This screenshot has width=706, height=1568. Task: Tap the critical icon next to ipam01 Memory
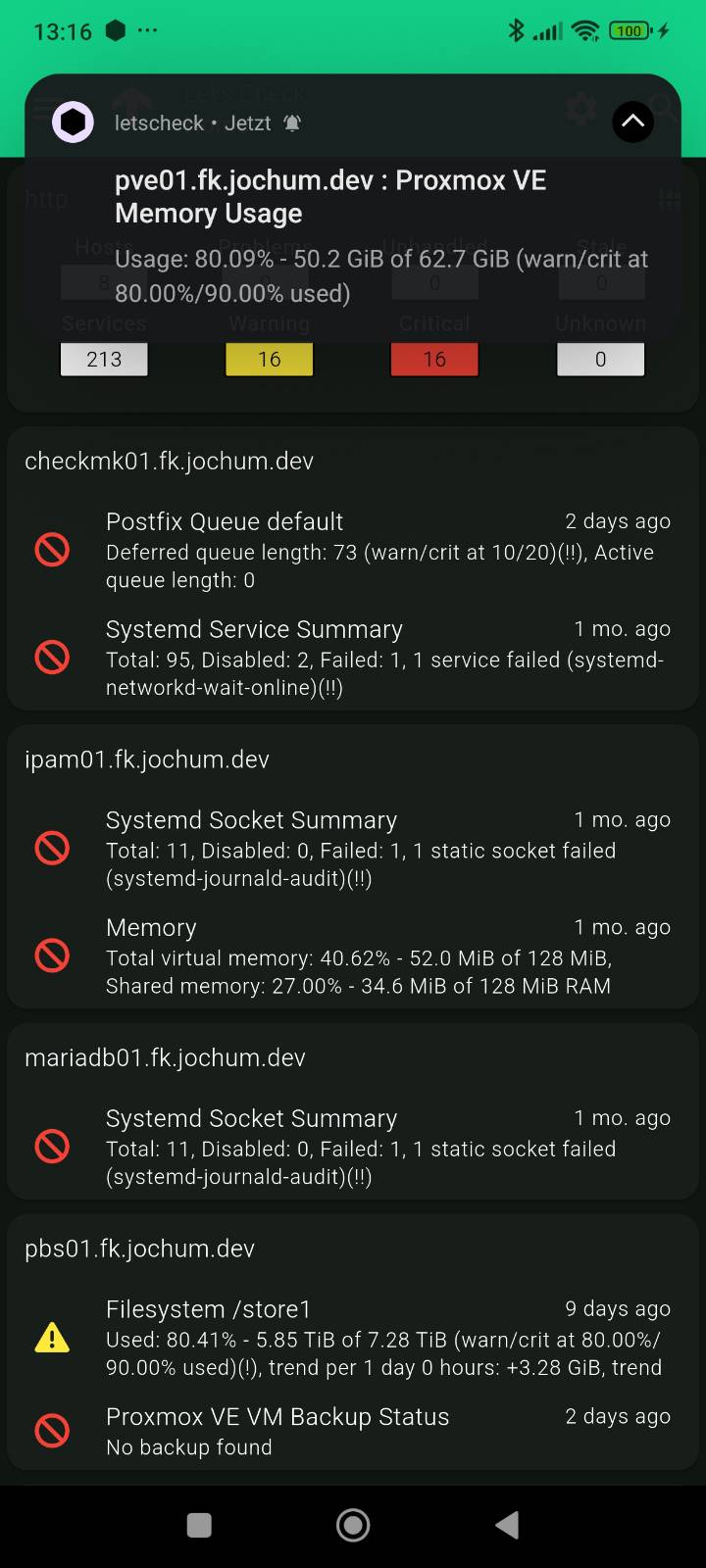click(x=52, y=955)
